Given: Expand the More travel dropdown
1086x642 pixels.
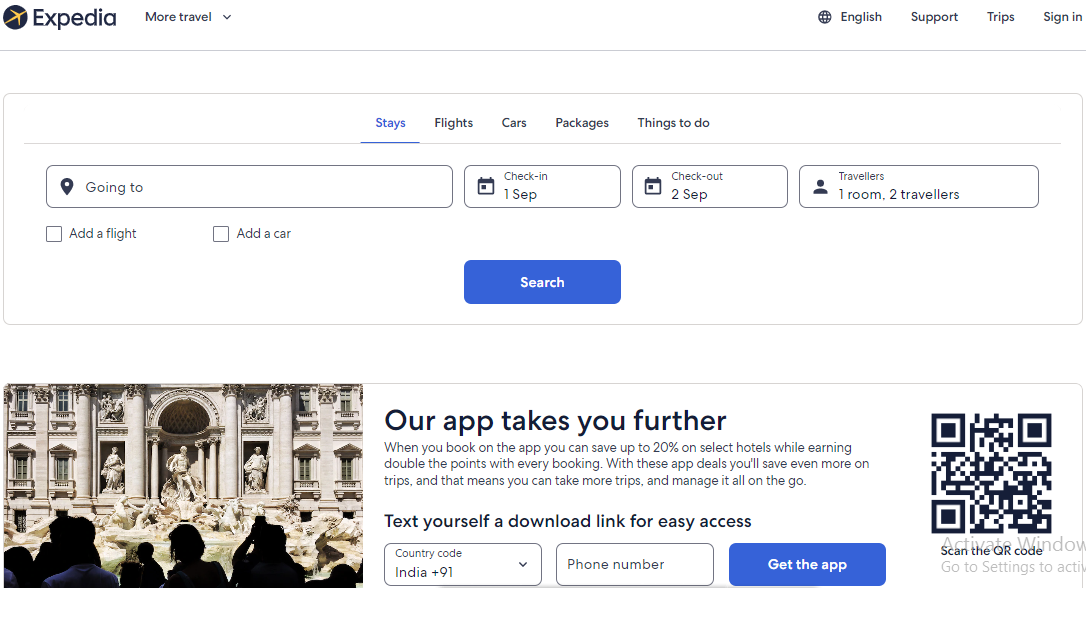Looking at the screenshot, I should (x=188, y=17).
